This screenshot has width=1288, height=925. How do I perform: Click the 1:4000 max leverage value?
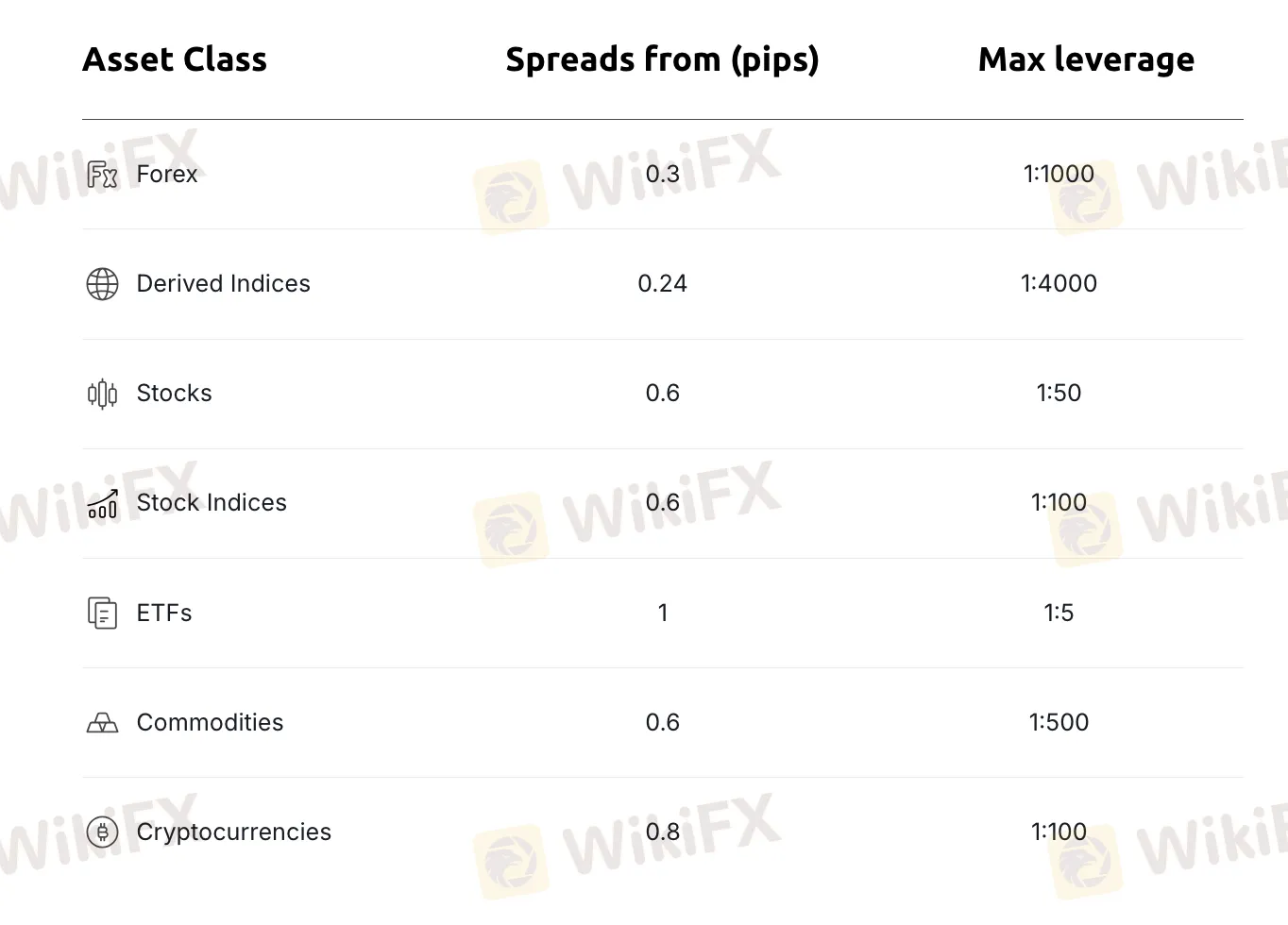[1059, 284]
